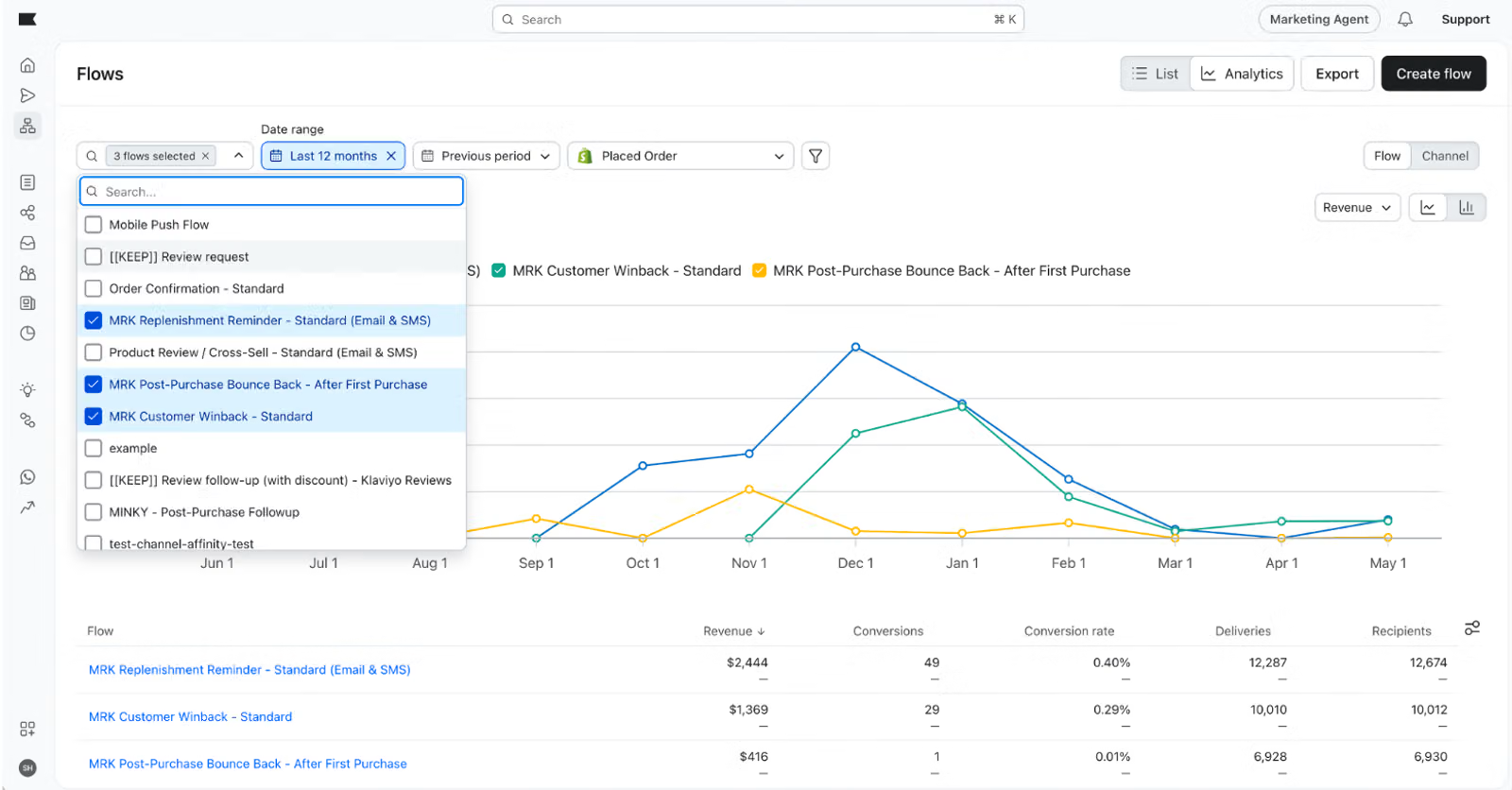The height and width of the screenshot is (790, 1512).
Task: Check the Order Confirmation - Standard checkbox
Action: (x=94, y=289)
